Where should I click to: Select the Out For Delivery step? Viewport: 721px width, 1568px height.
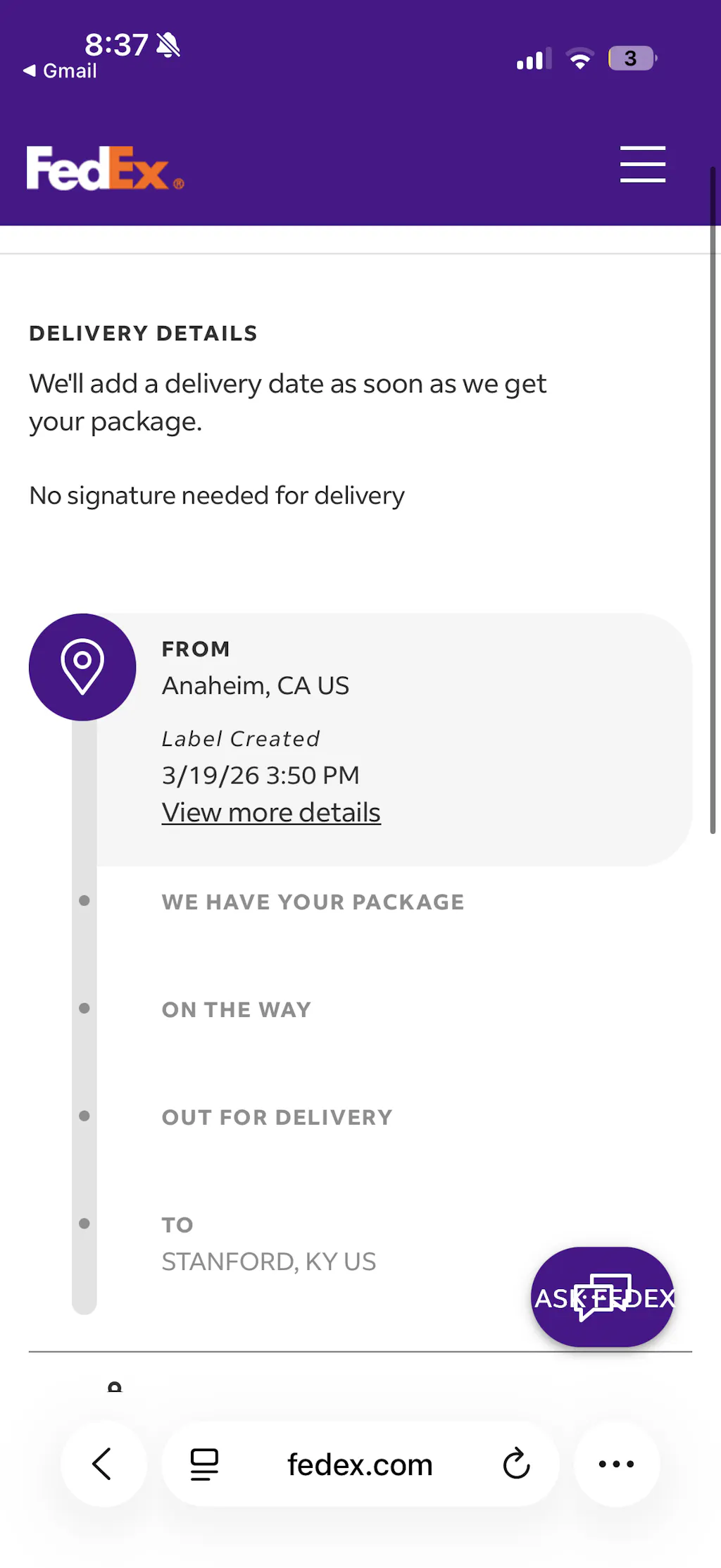[x=277, y=1117]
